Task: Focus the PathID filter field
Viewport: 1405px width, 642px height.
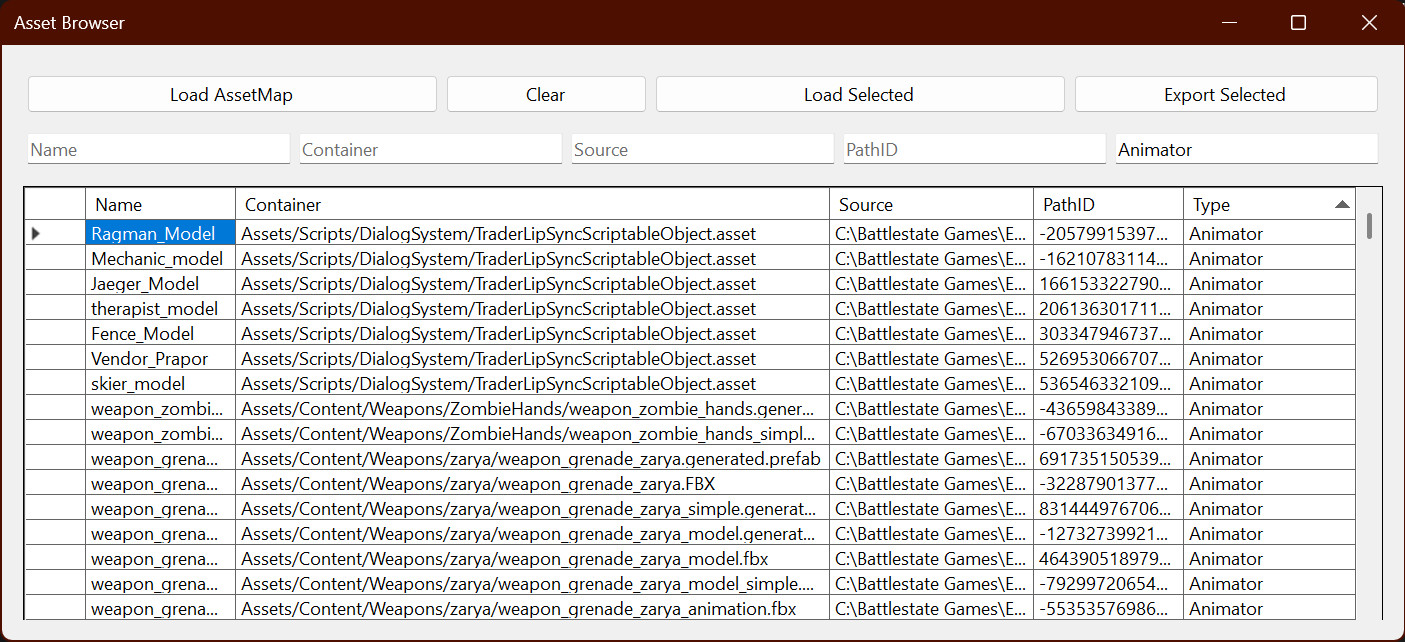Action: 975,149
